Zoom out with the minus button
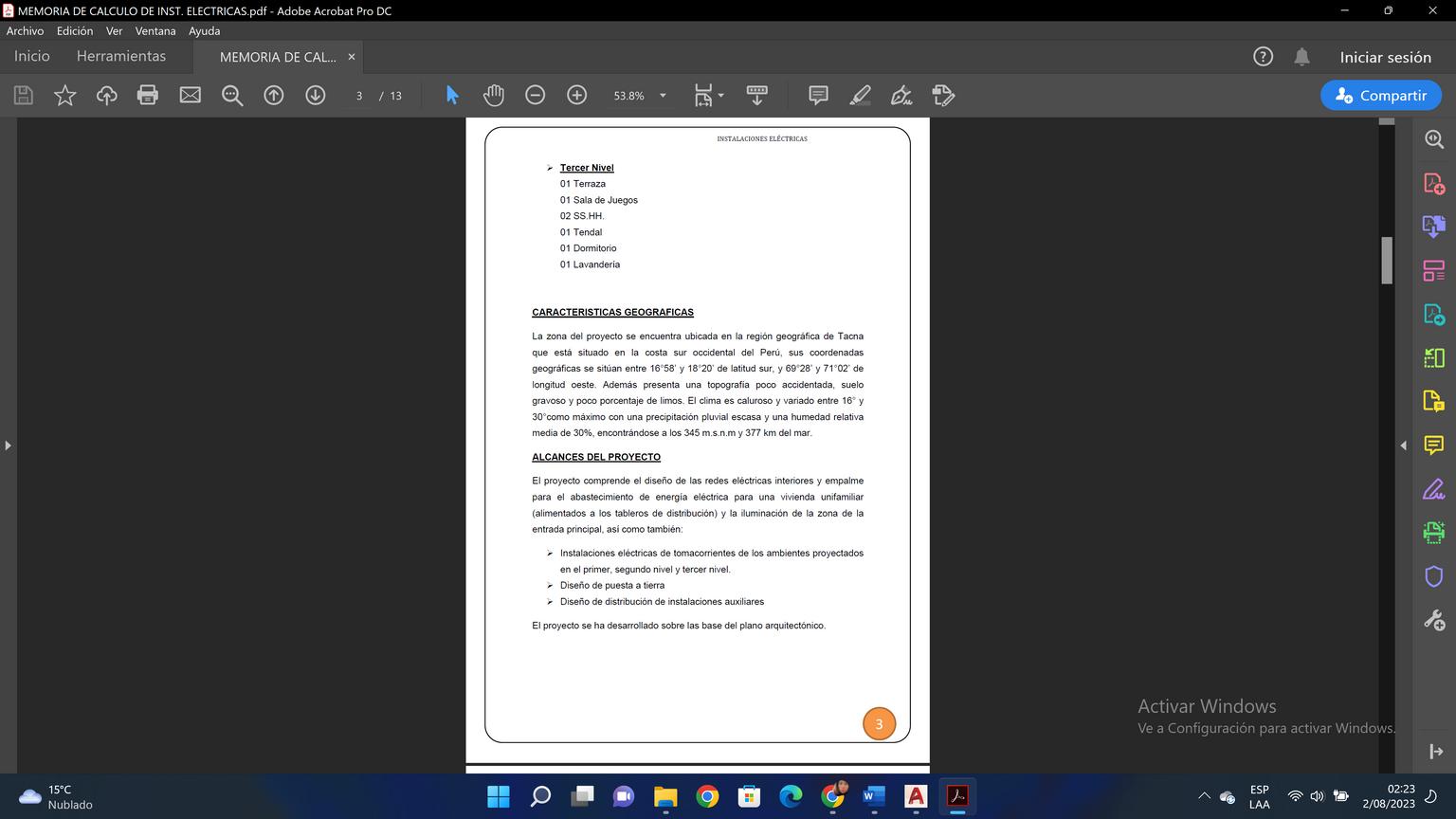The image size is (1456, 819). tap(536, 95)
